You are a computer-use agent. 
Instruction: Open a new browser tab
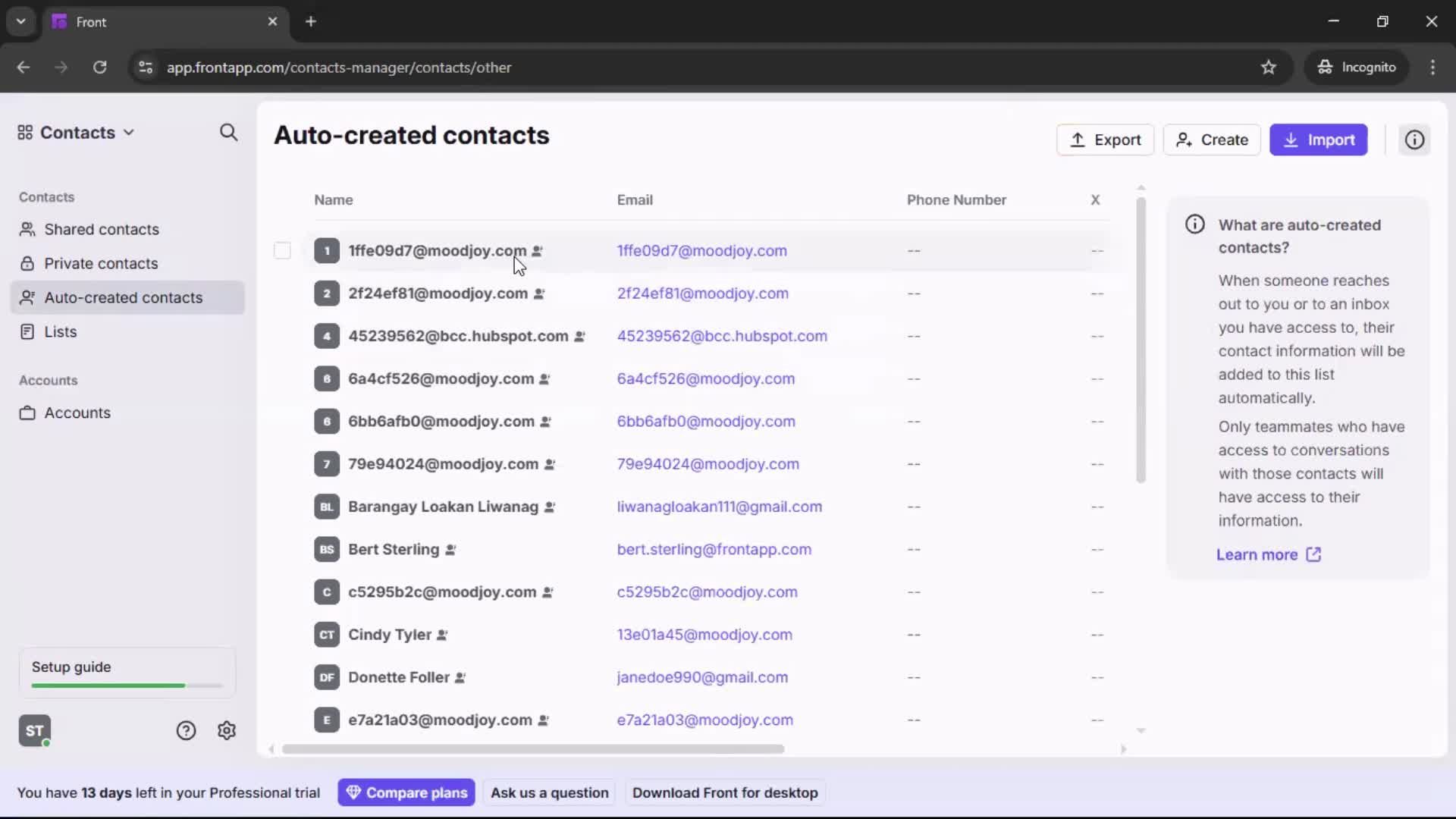[x=311, y=21]
